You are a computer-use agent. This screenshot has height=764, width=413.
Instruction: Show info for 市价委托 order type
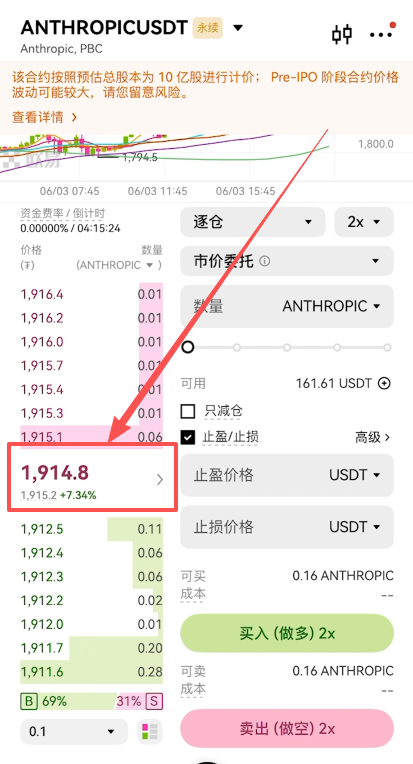pos(264,261)
